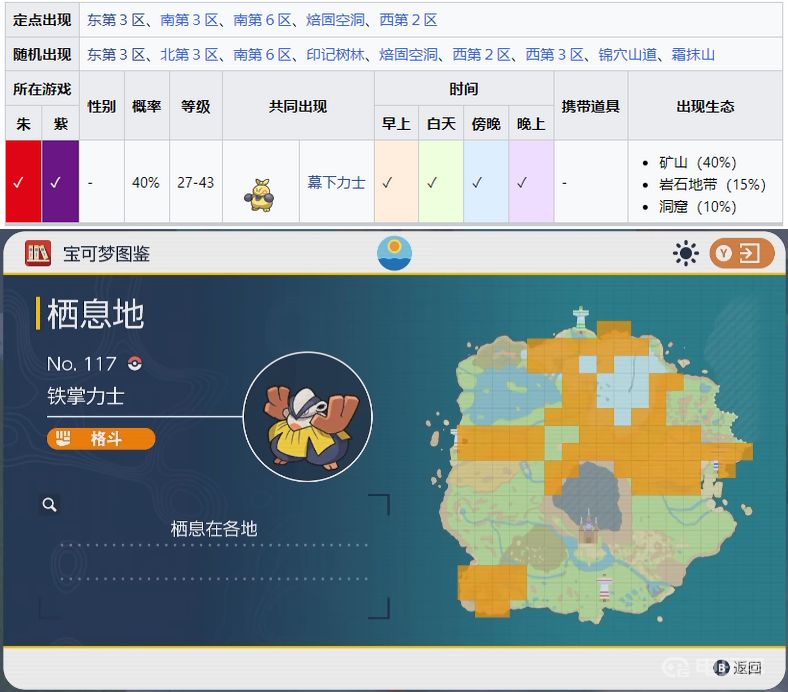Open the 幕下力士 Pokémon link
This screenshot has height=692, width=788.
336,182
